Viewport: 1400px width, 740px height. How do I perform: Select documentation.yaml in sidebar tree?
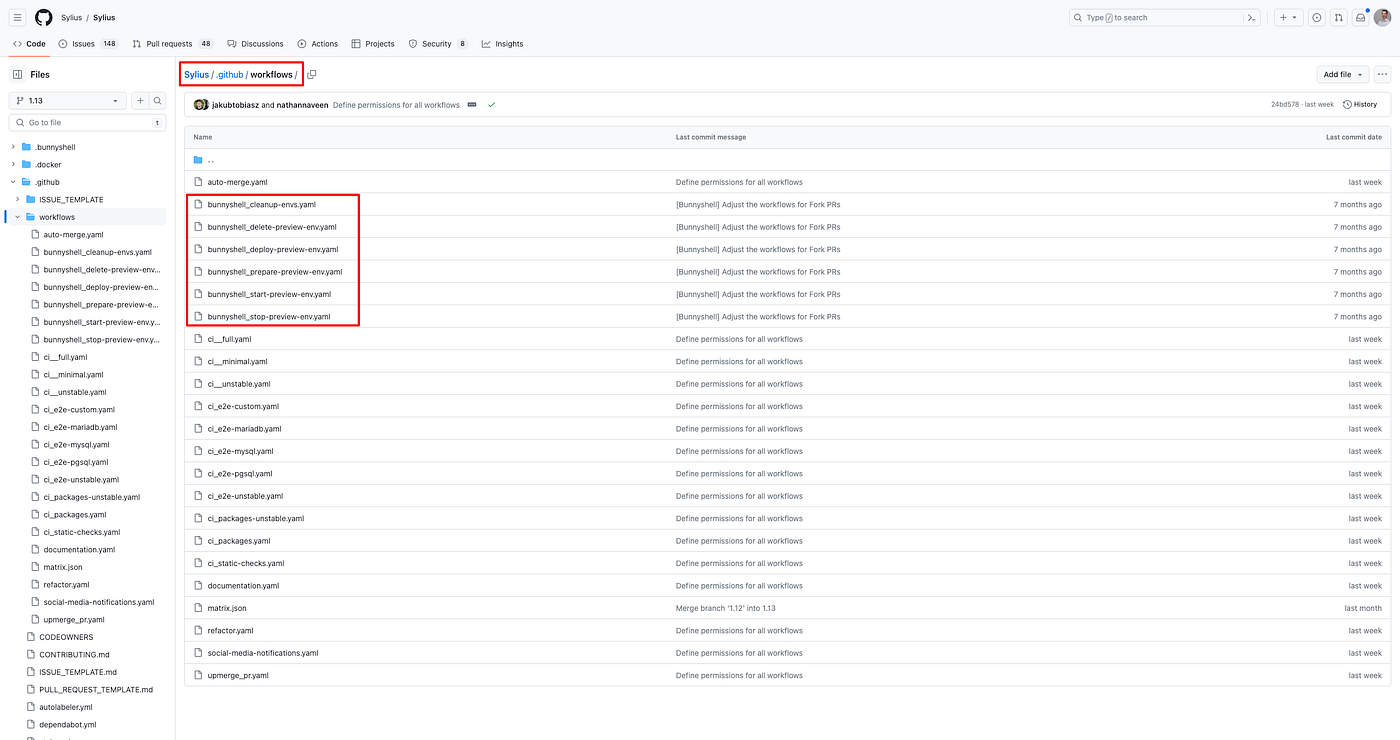79,549
